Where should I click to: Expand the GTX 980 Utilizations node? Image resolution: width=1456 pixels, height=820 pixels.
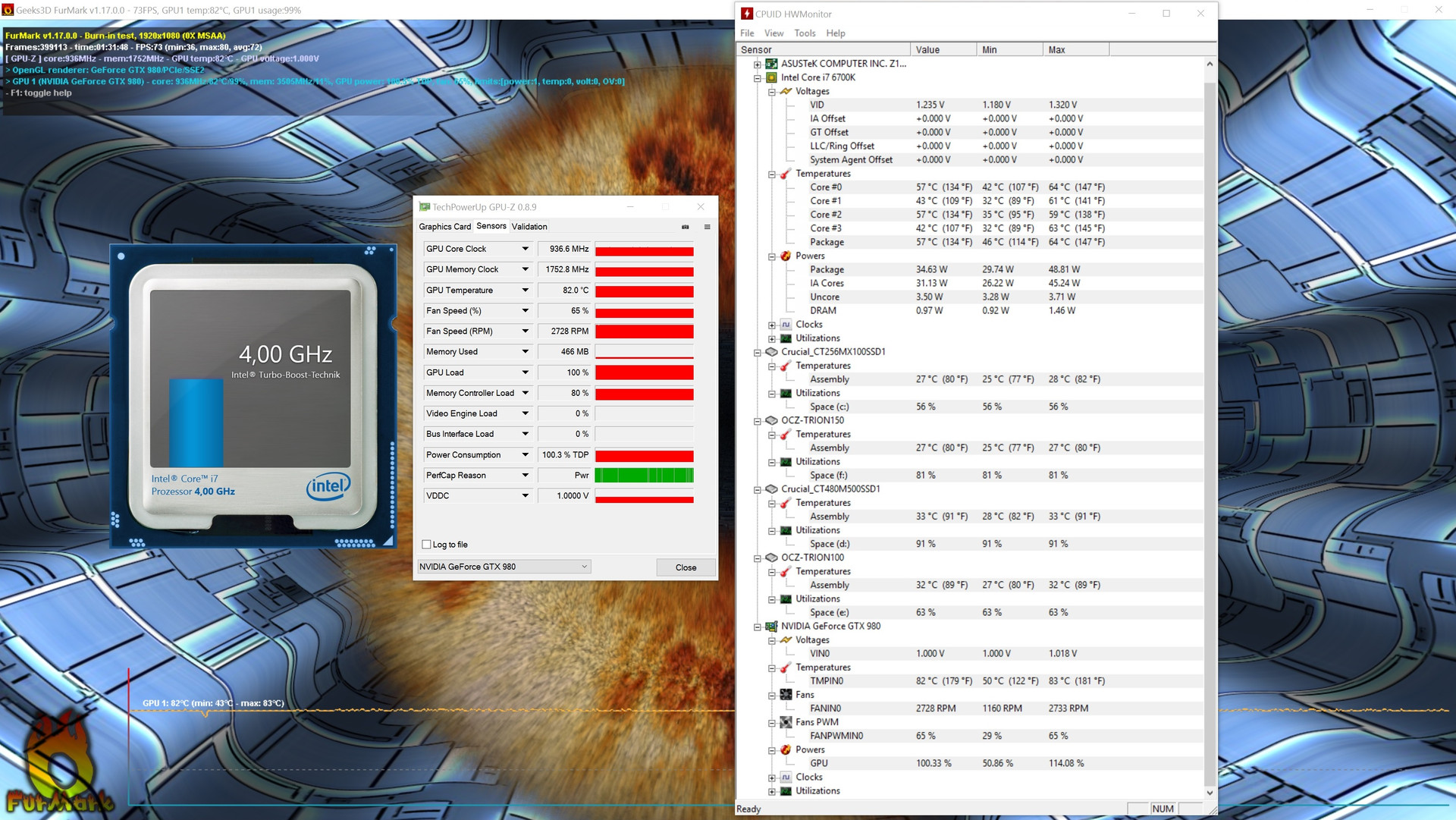click(x=771, y=792)
